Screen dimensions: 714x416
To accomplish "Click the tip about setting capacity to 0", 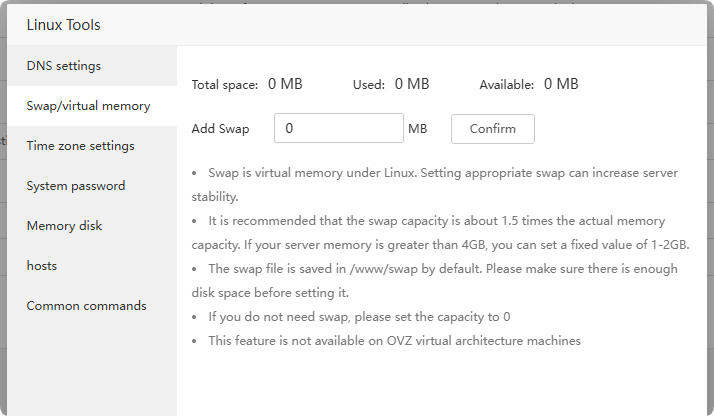I will [x=359, y=317].
